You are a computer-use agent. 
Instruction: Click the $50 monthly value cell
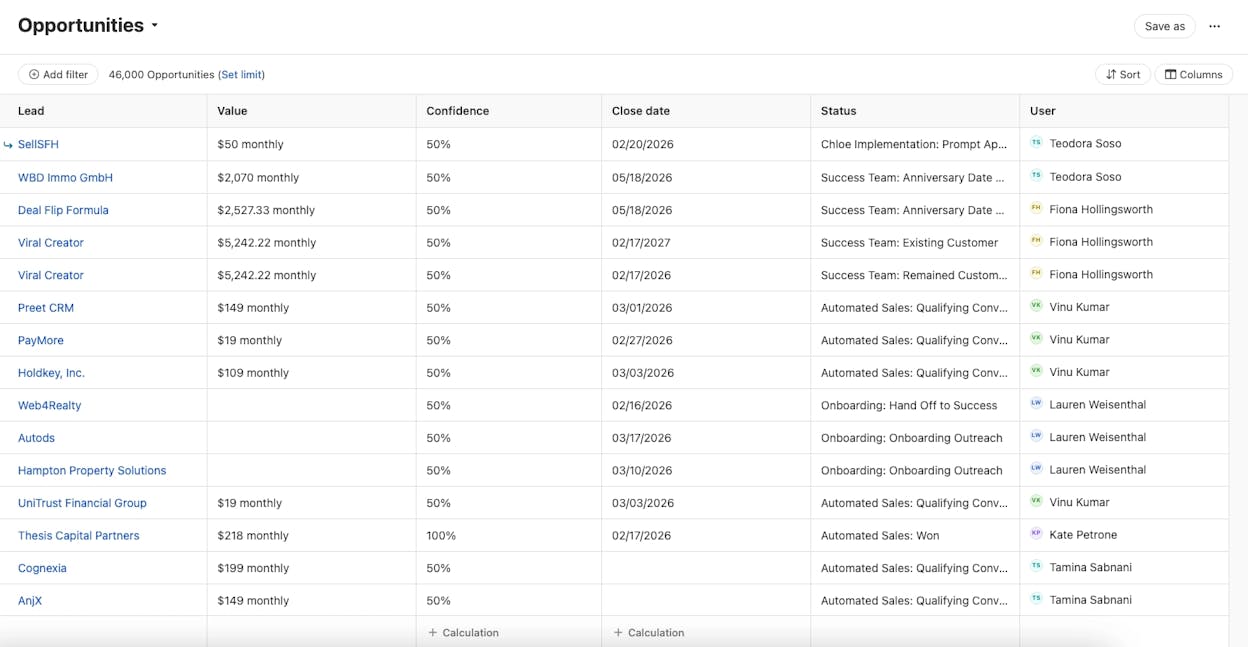click(x=311, y=144)
